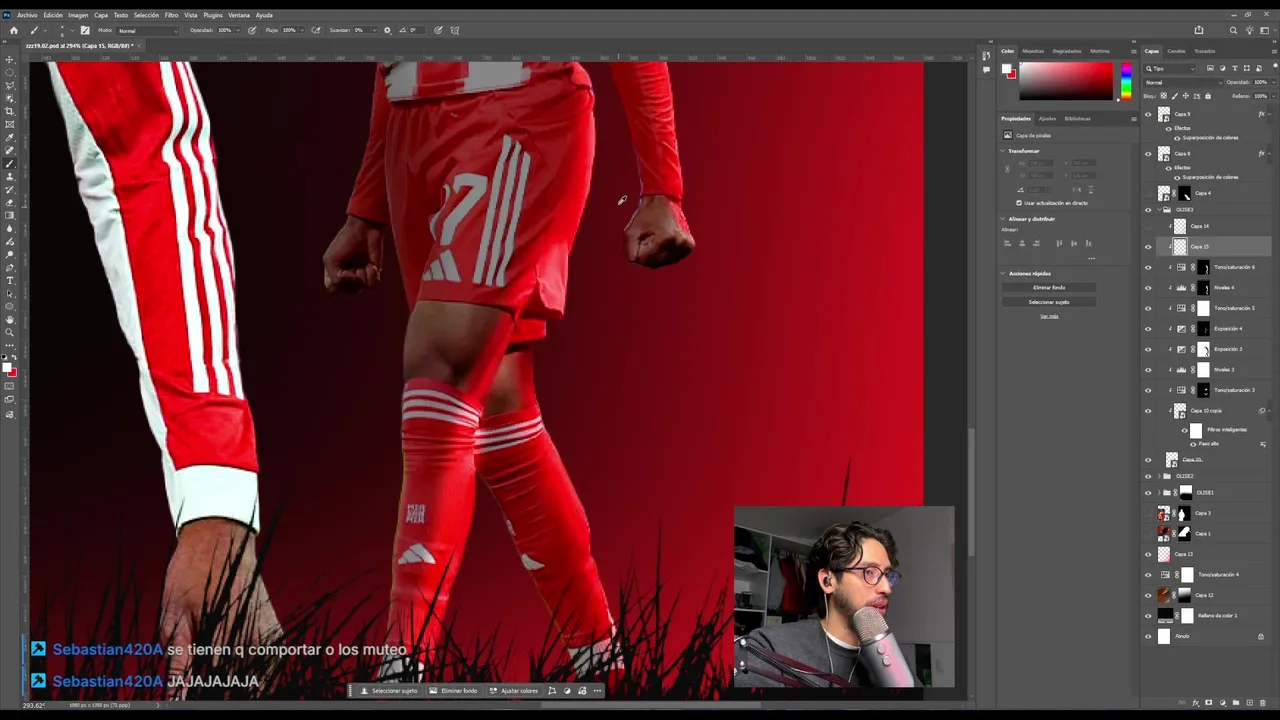Switch to the Canales tab
The image size is (1280, 720).
pyautogui.click(x=1176, y=51)
